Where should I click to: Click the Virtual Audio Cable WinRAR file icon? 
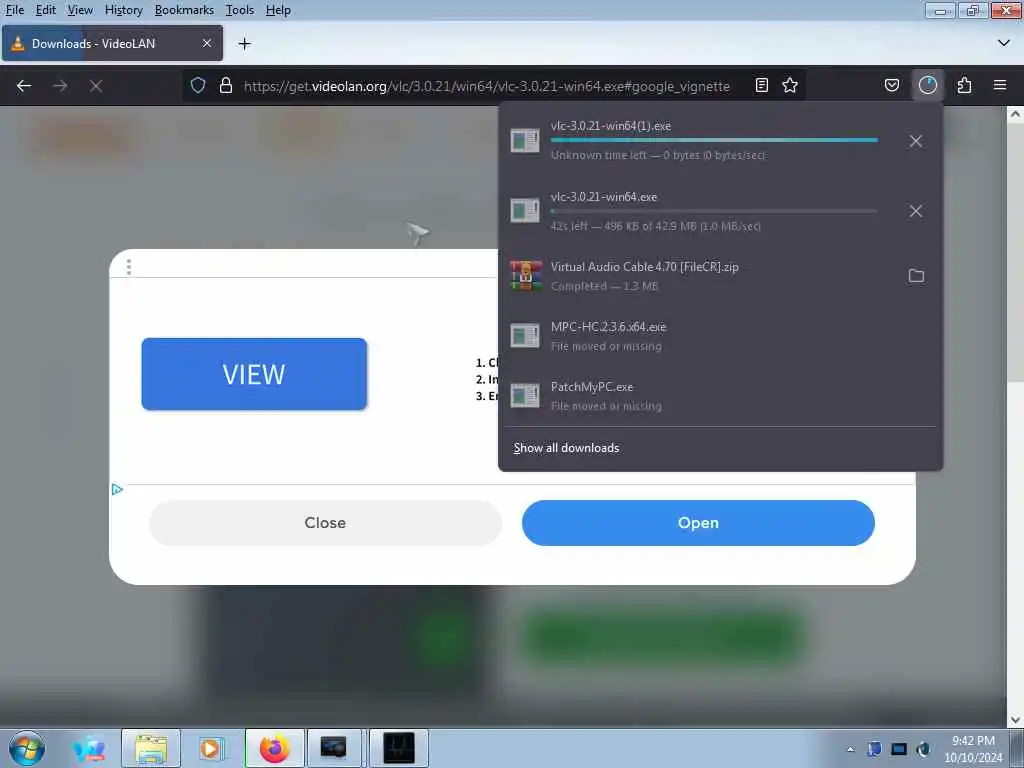pos(526,276)
